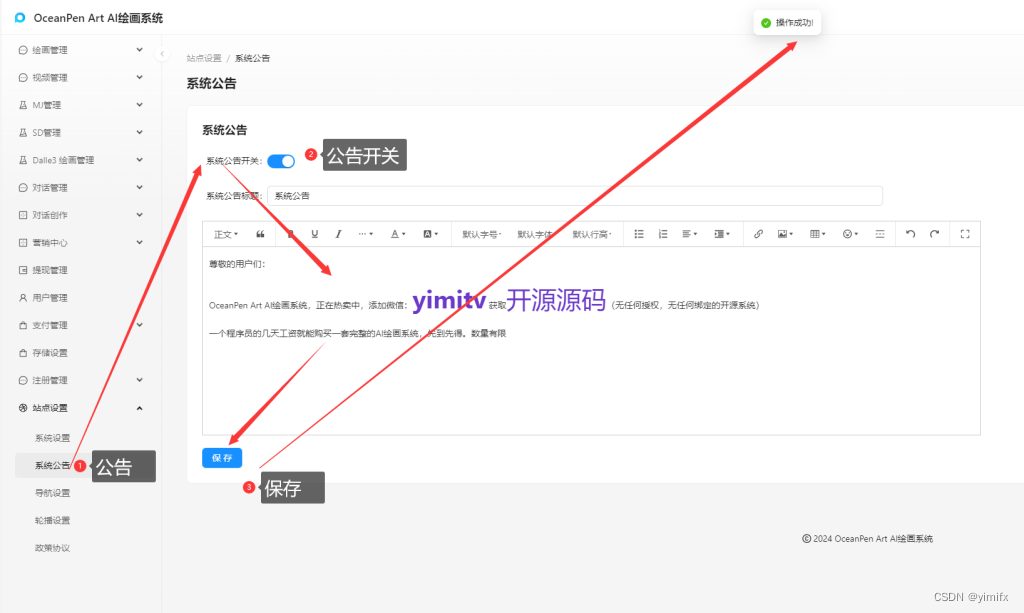Expand the Dalle3 绘画管理 chevron
1024x613 pixels.
click(x=139, y=160)
